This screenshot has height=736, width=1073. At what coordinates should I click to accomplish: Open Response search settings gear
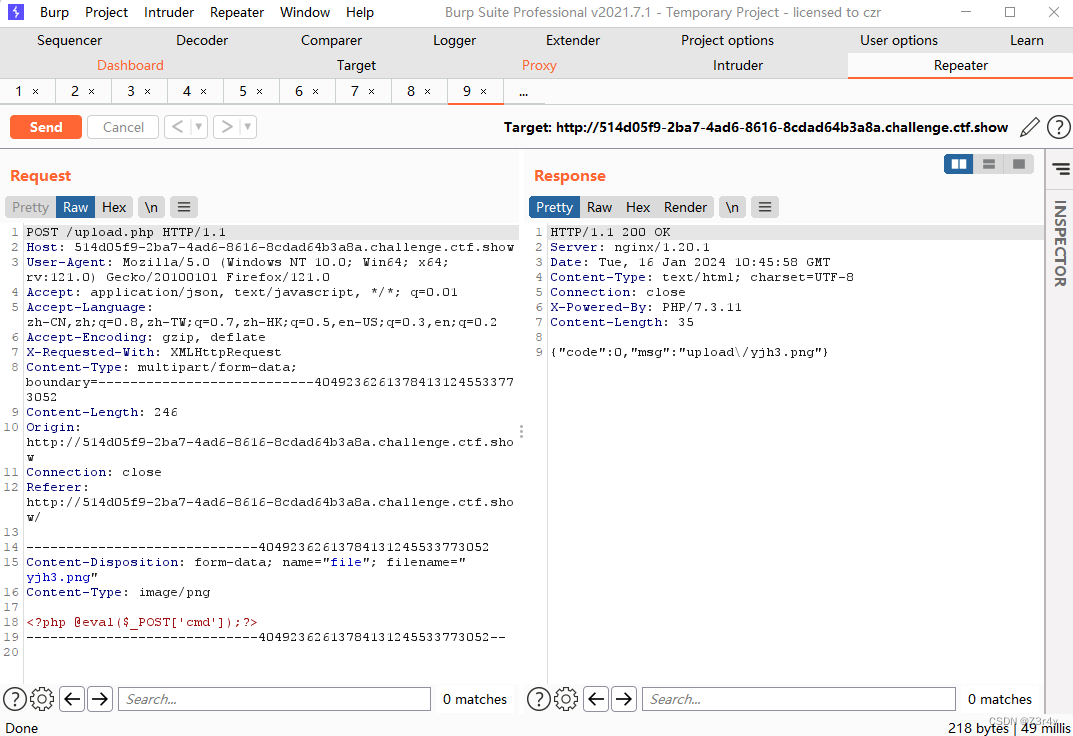(566, 699)
